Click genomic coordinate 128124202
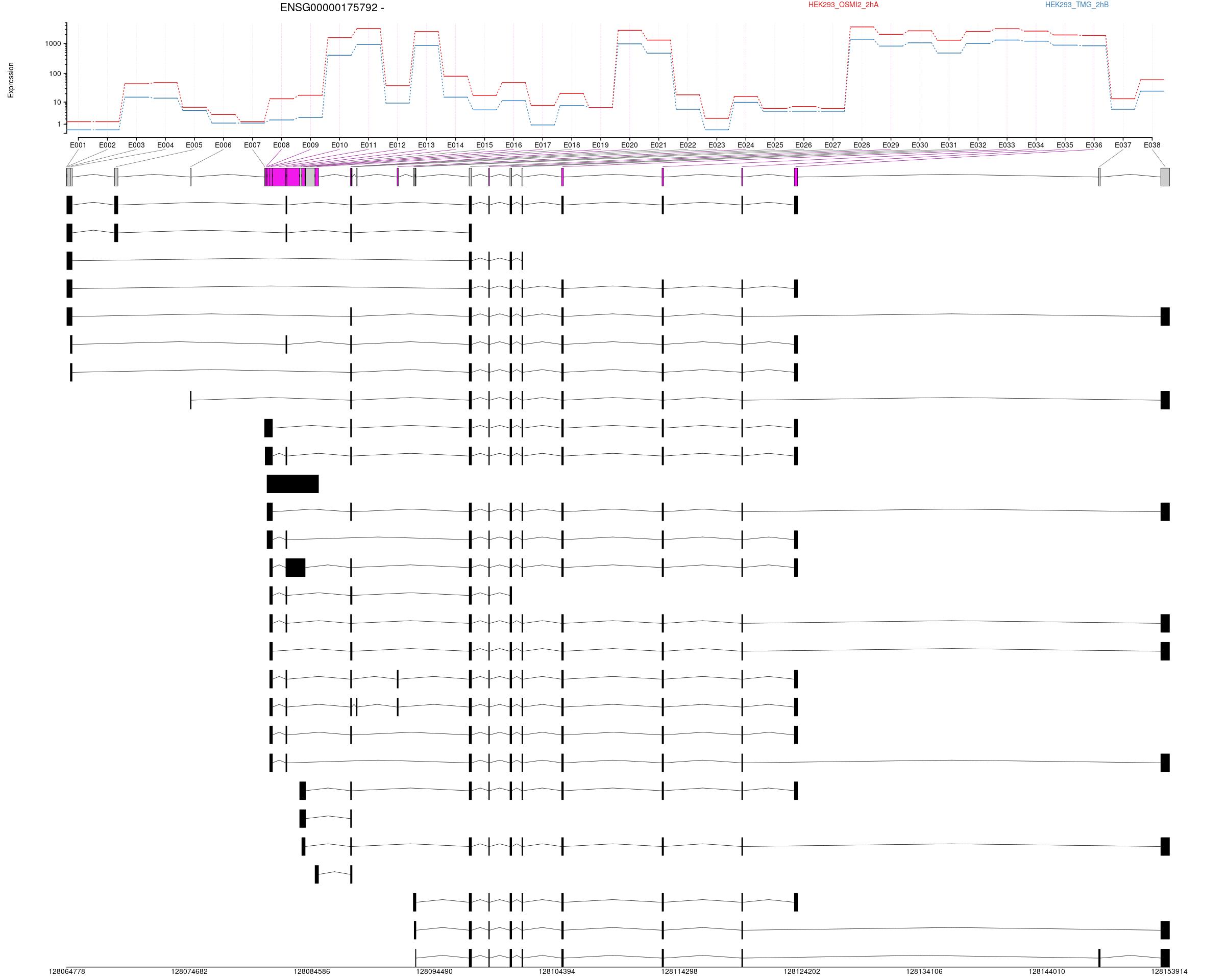This screenshot has width=1225, height=980. click(802, 972)
